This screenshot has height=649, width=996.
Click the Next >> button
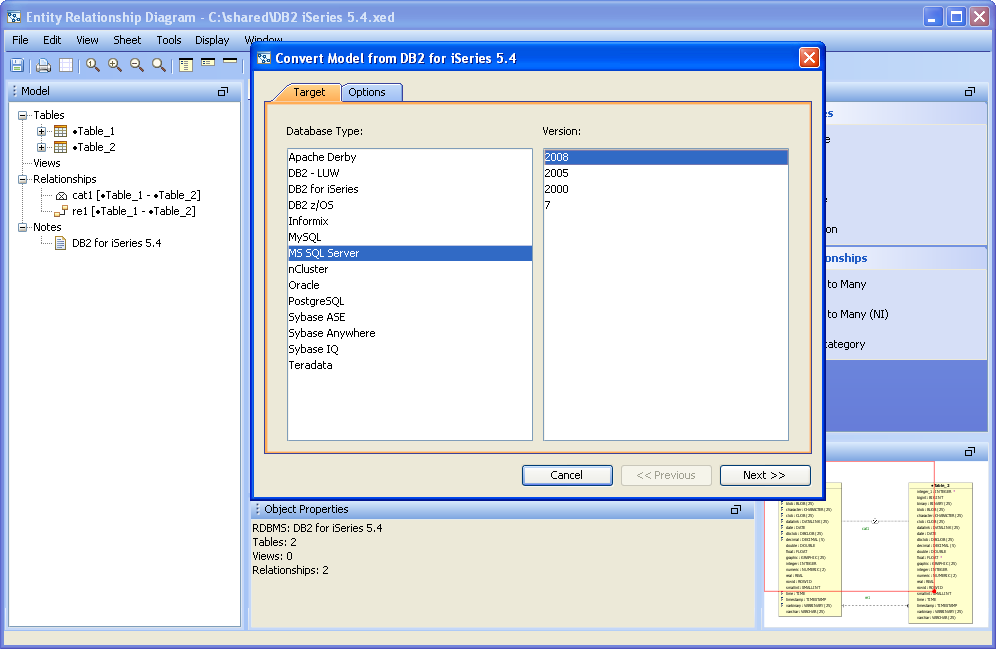764,475
